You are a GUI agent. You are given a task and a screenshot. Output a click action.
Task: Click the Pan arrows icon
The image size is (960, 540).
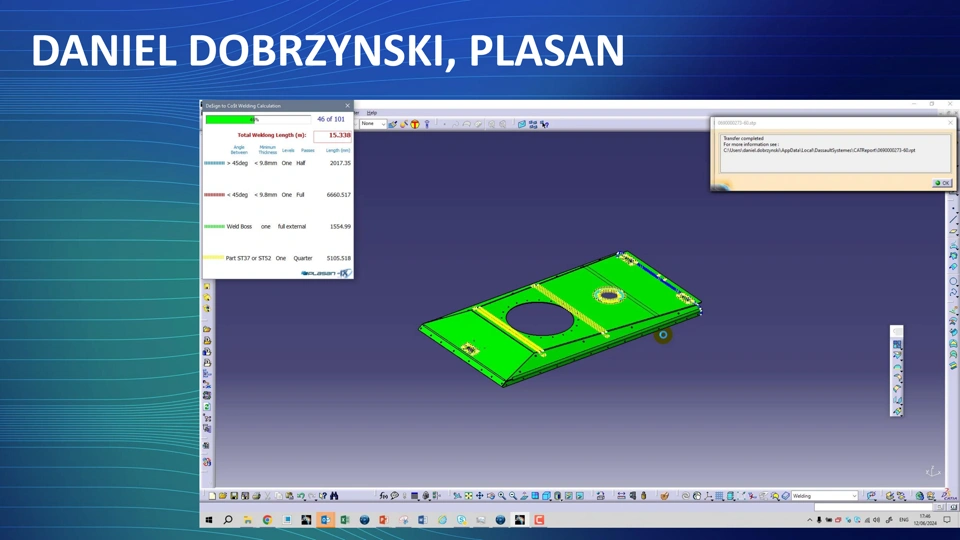(x=479, y=496)
